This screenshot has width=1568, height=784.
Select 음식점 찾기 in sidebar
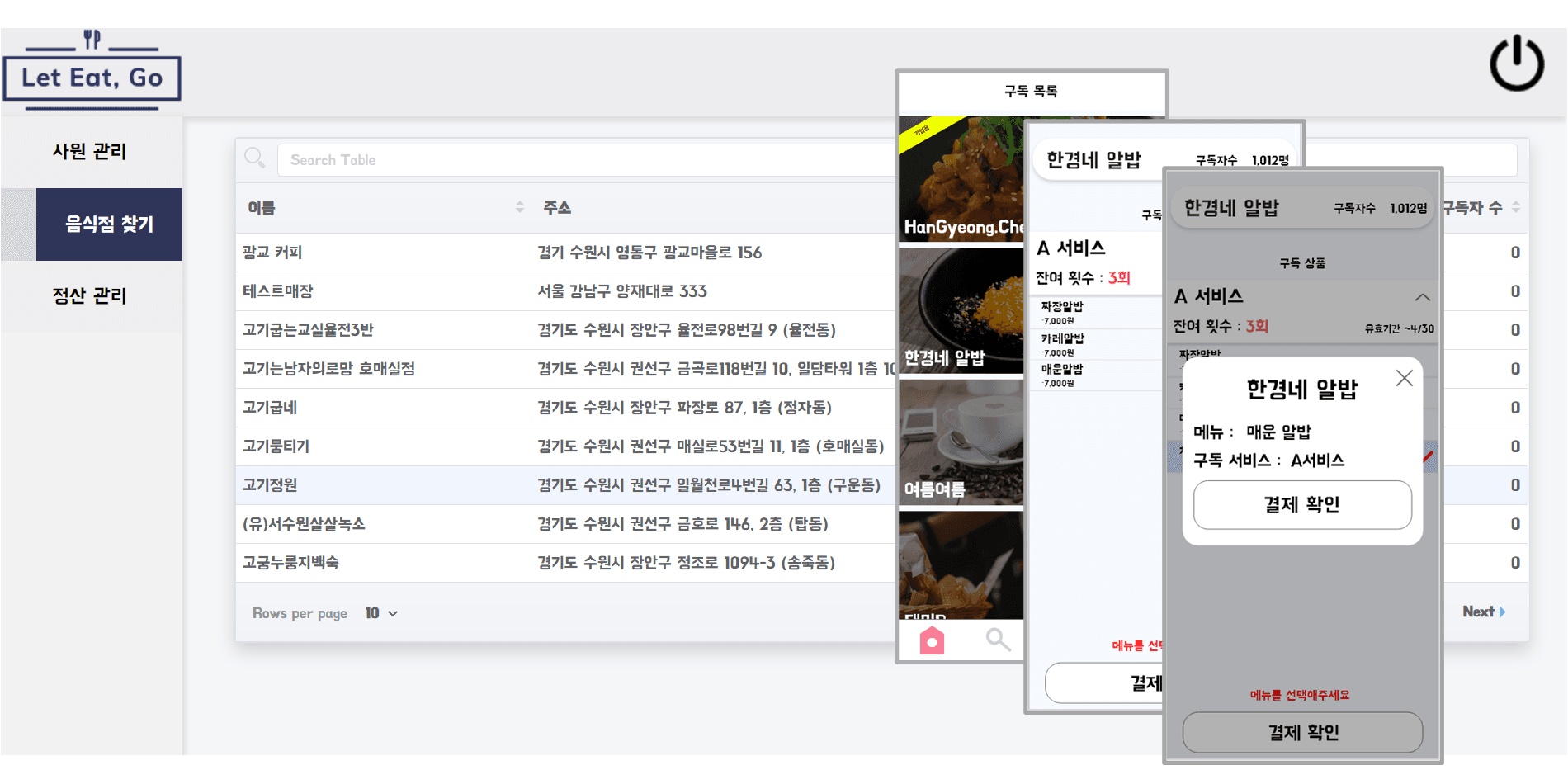click(109, 224)
